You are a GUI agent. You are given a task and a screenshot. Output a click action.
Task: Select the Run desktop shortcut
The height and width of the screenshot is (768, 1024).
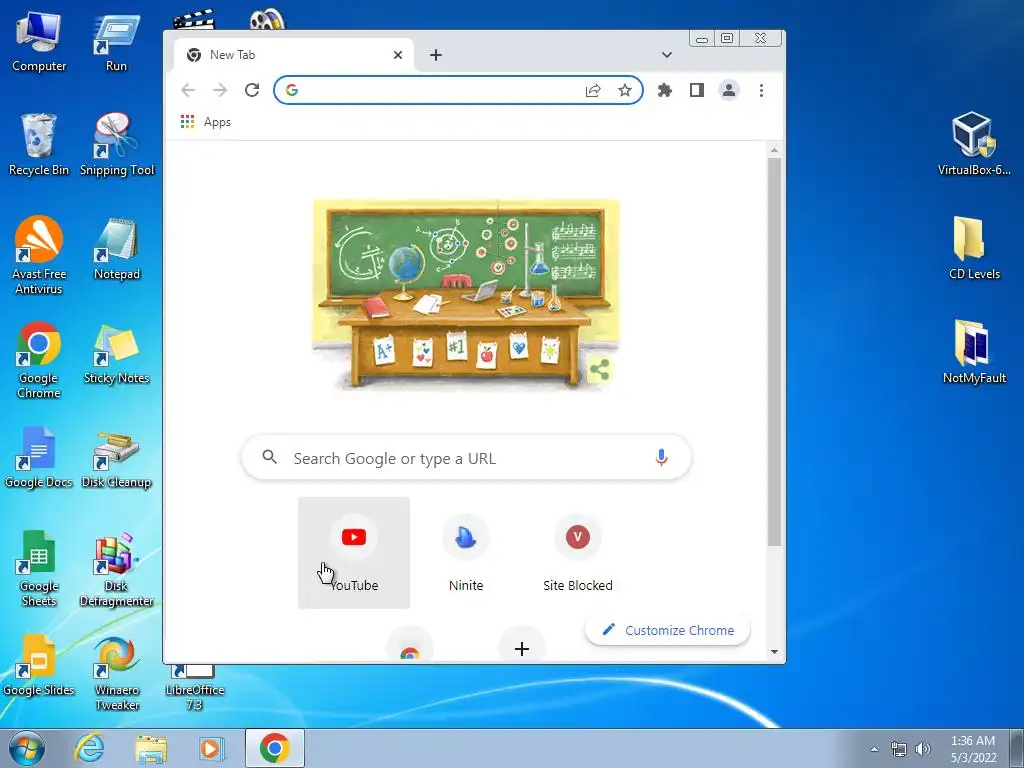tap(116, 42)
